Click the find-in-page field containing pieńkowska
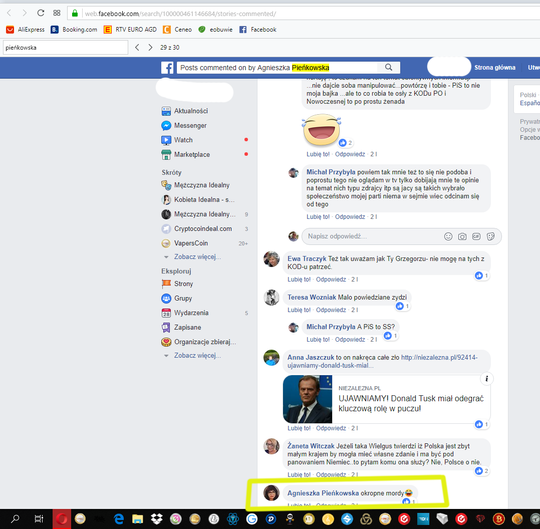The height and width of the screenshot is (529, 540). [65, 48]
